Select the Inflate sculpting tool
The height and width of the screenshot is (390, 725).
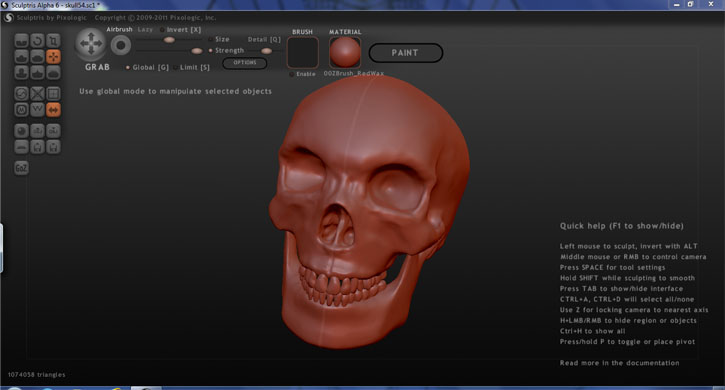pos(21,73)
